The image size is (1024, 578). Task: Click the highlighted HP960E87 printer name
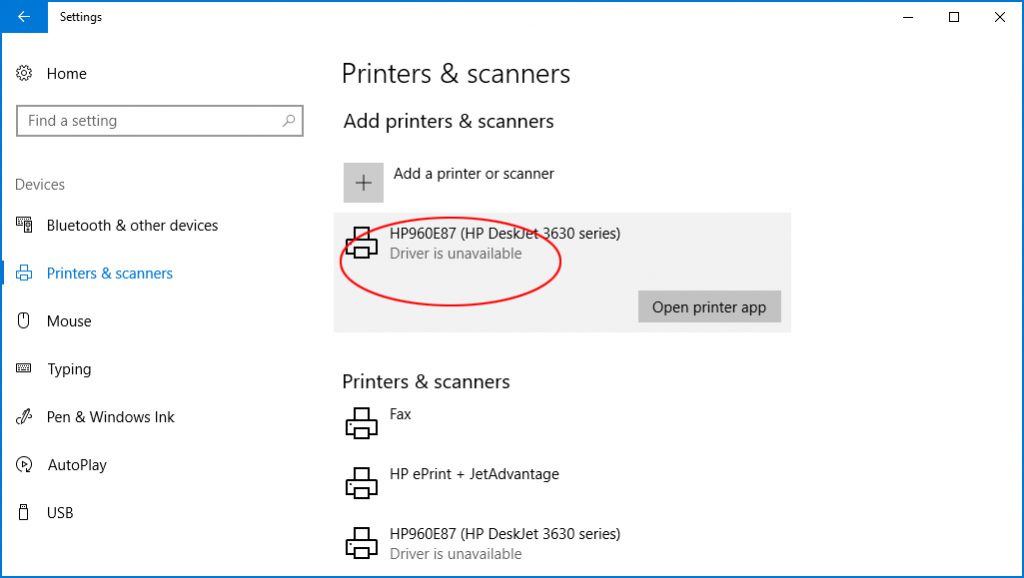pyautogui.click(x=505, y=233)
